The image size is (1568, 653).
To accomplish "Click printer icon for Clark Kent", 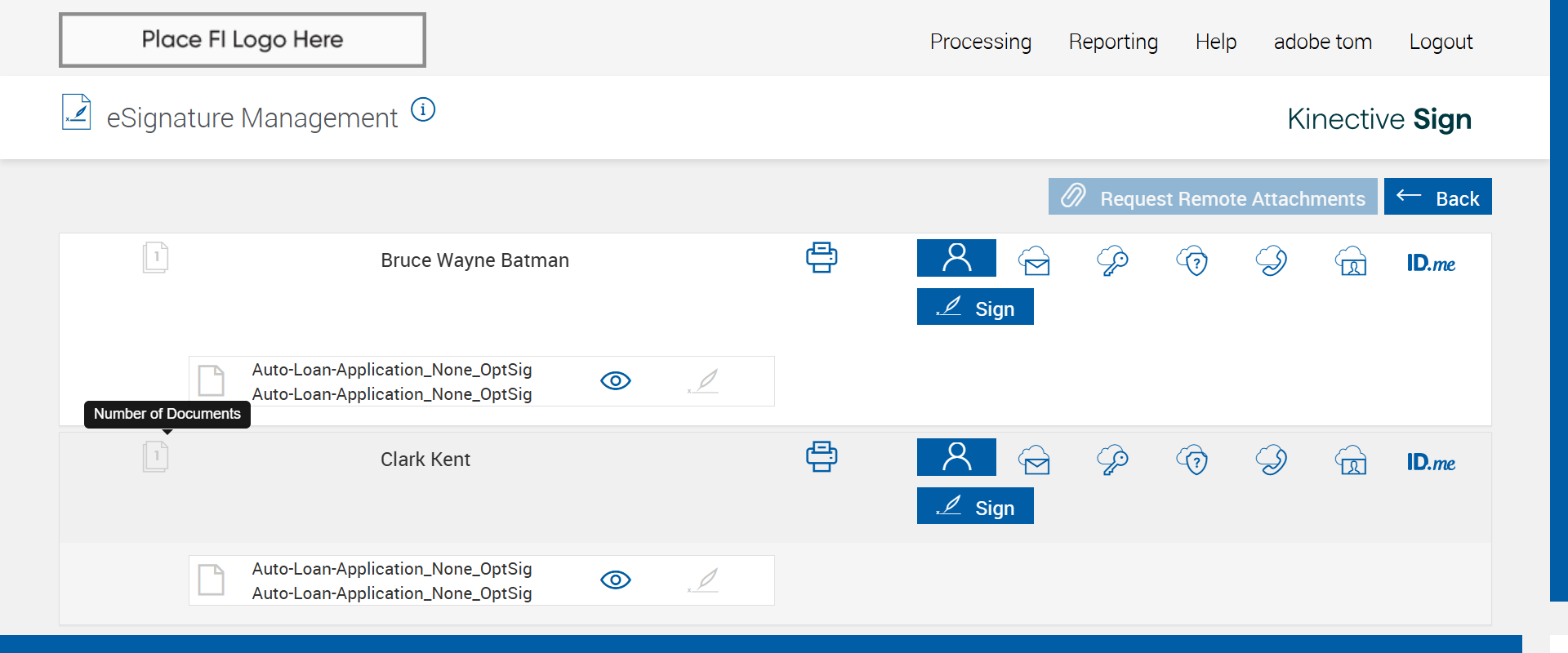I will 822,457.
